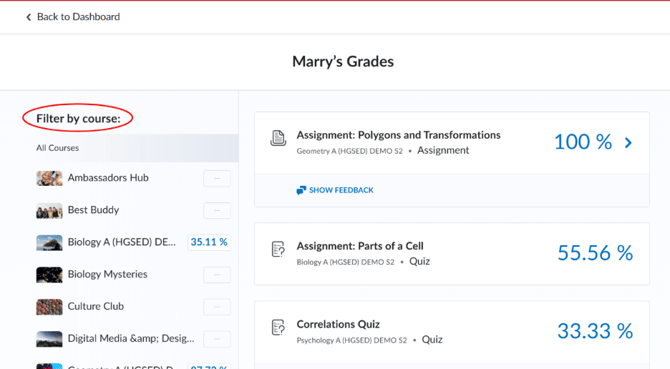Click the Polygons assignment document icon

click(278, 138)
